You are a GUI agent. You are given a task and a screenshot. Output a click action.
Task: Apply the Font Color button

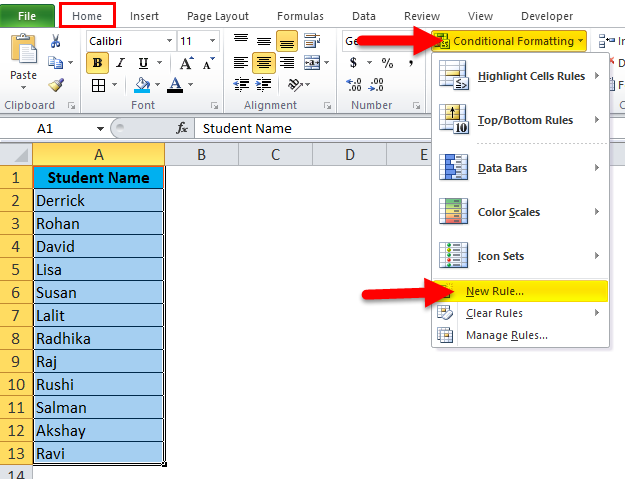click(175, 85)
